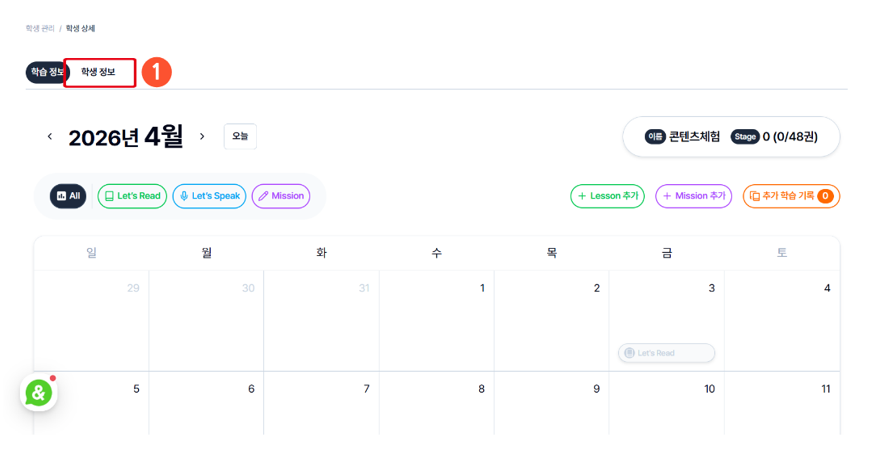
Task: Open 학생 관리 breadcrumb link
Action: [40, 28]
